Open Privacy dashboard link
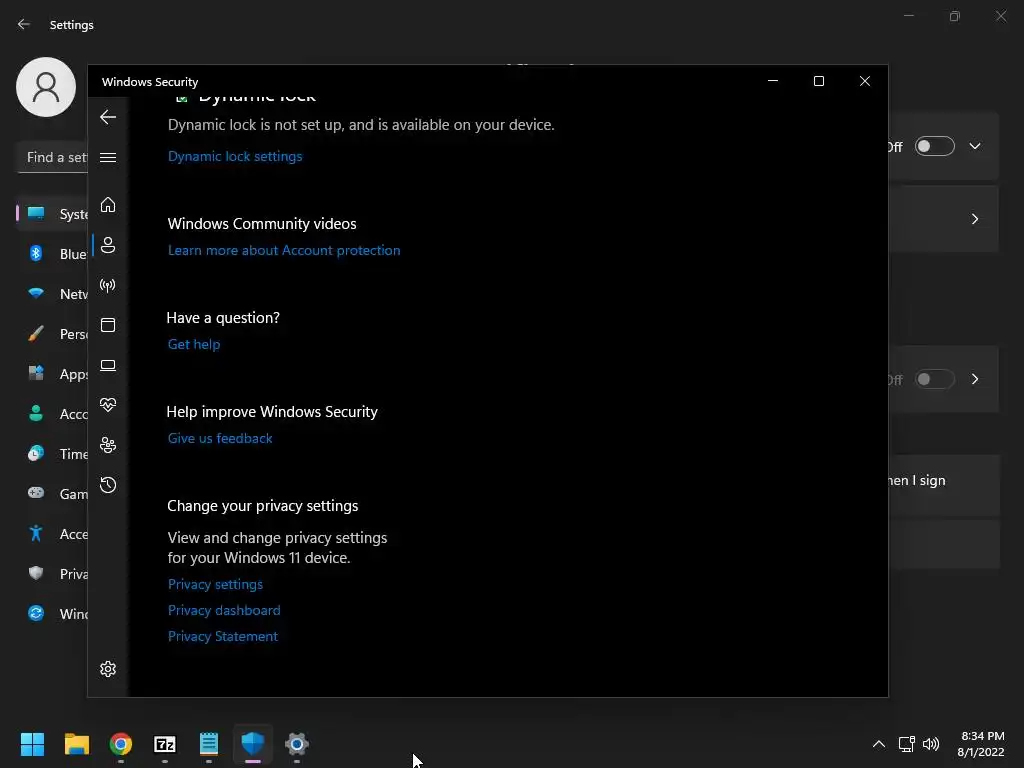1024x768 pixels. click(x=224, y=611)
